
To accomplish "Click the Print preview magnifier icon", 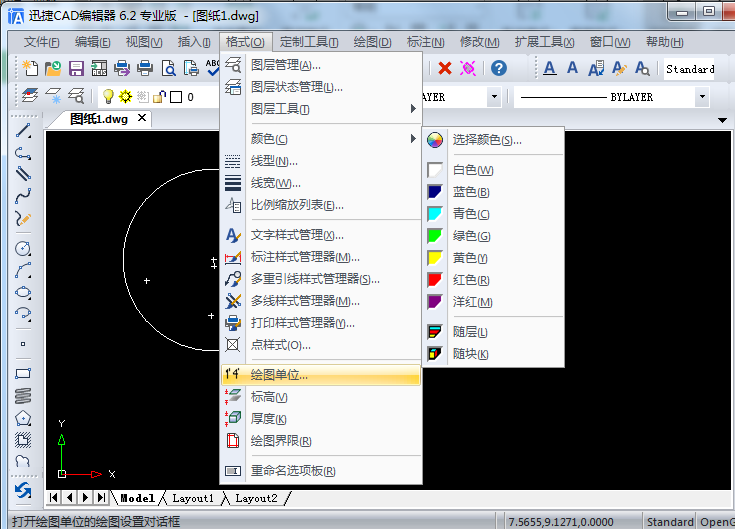I will click(168, 68).
